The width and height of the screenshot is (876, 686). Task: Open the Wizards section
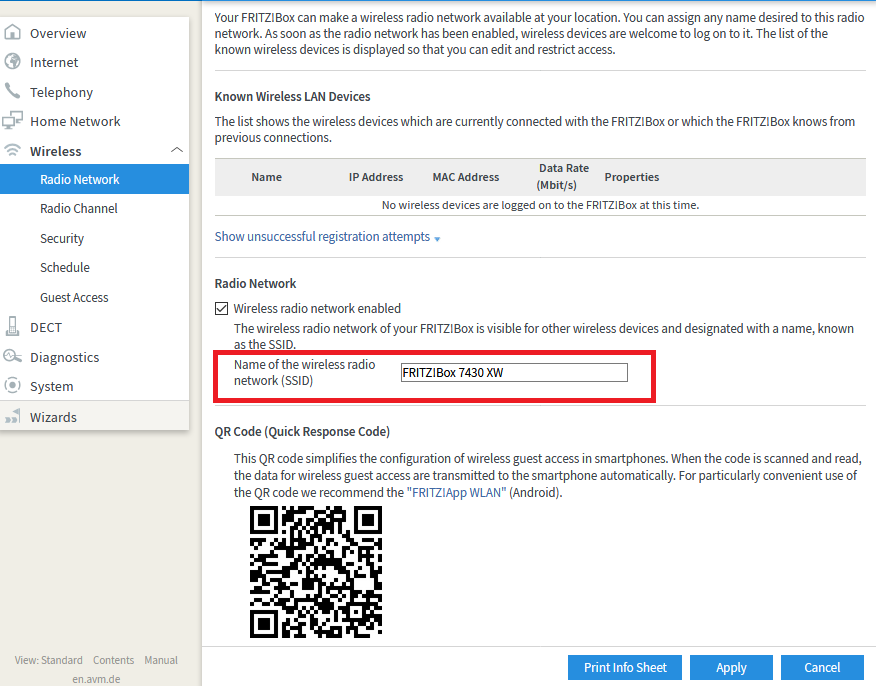pyautogui.click(x=54, y=417)
